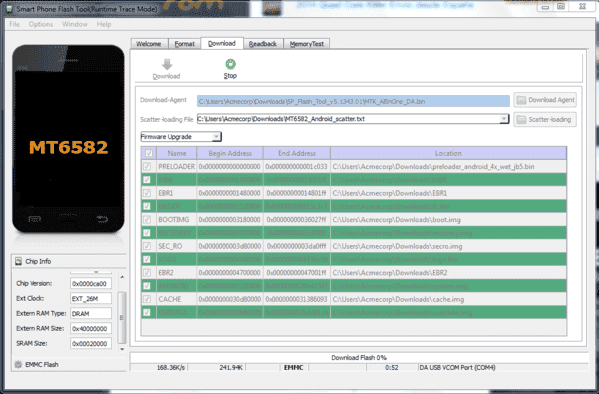The image size is (599, 394).
Task: Click the Chip Version value field
Action: (91, 284)
